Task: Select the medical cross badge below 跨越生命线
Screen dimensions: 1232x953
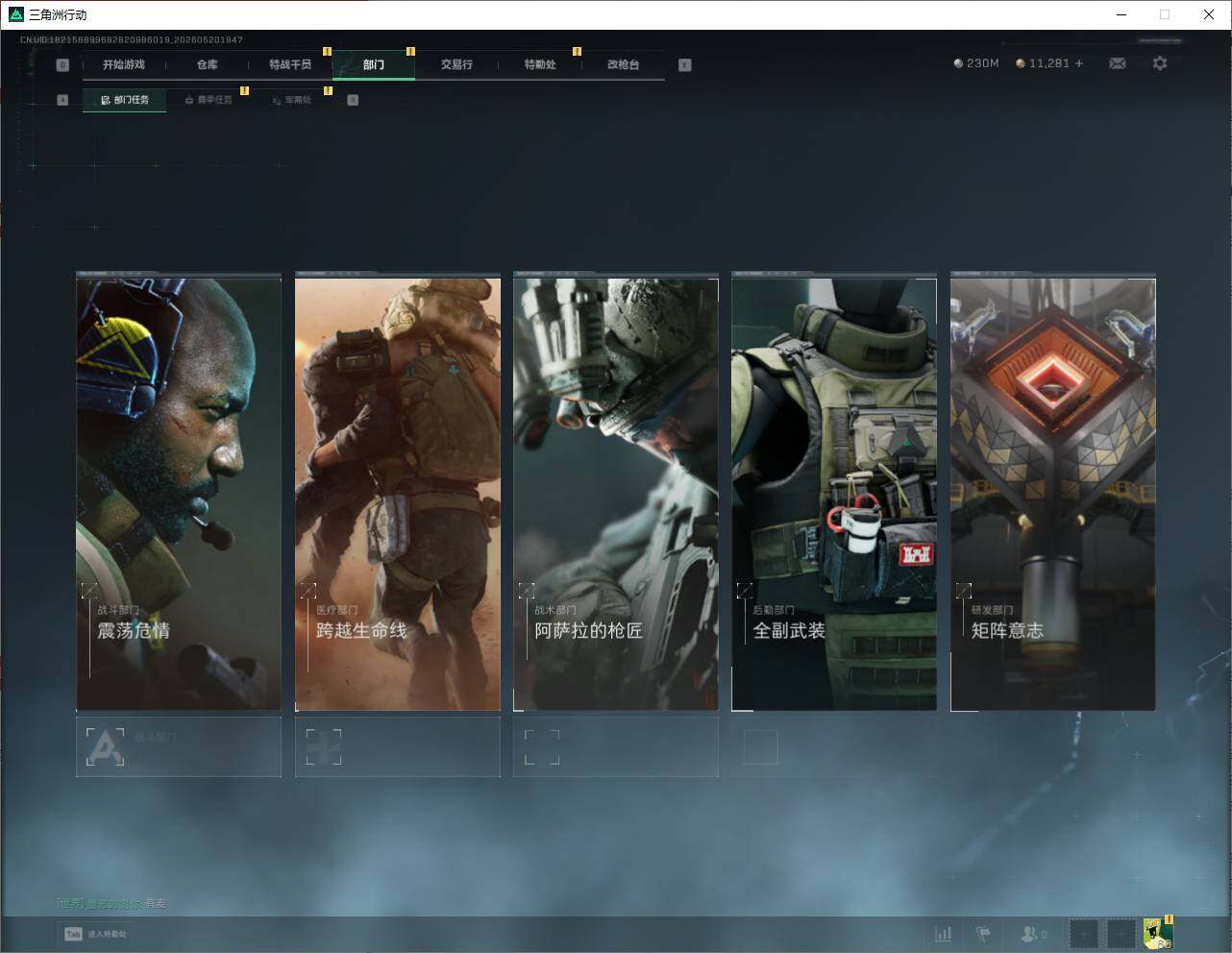Action: coord(324,746)
